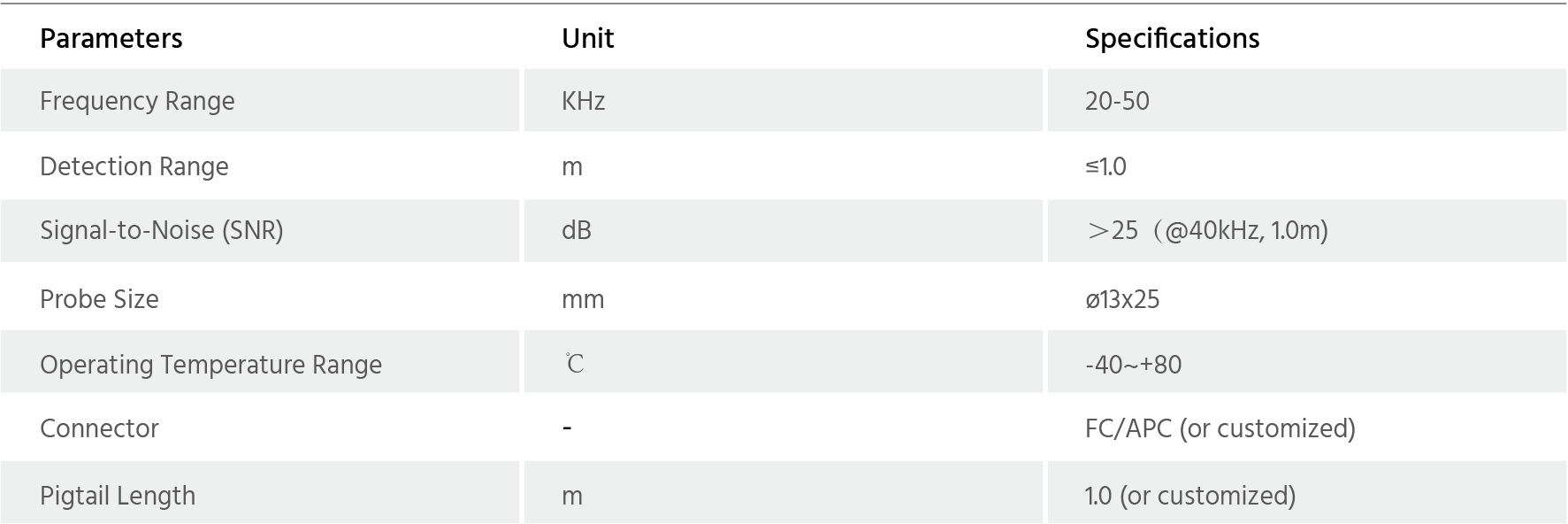The image size is (1568, 524).
Task: Select the Detection Range row label
Action: click(134, 166)
